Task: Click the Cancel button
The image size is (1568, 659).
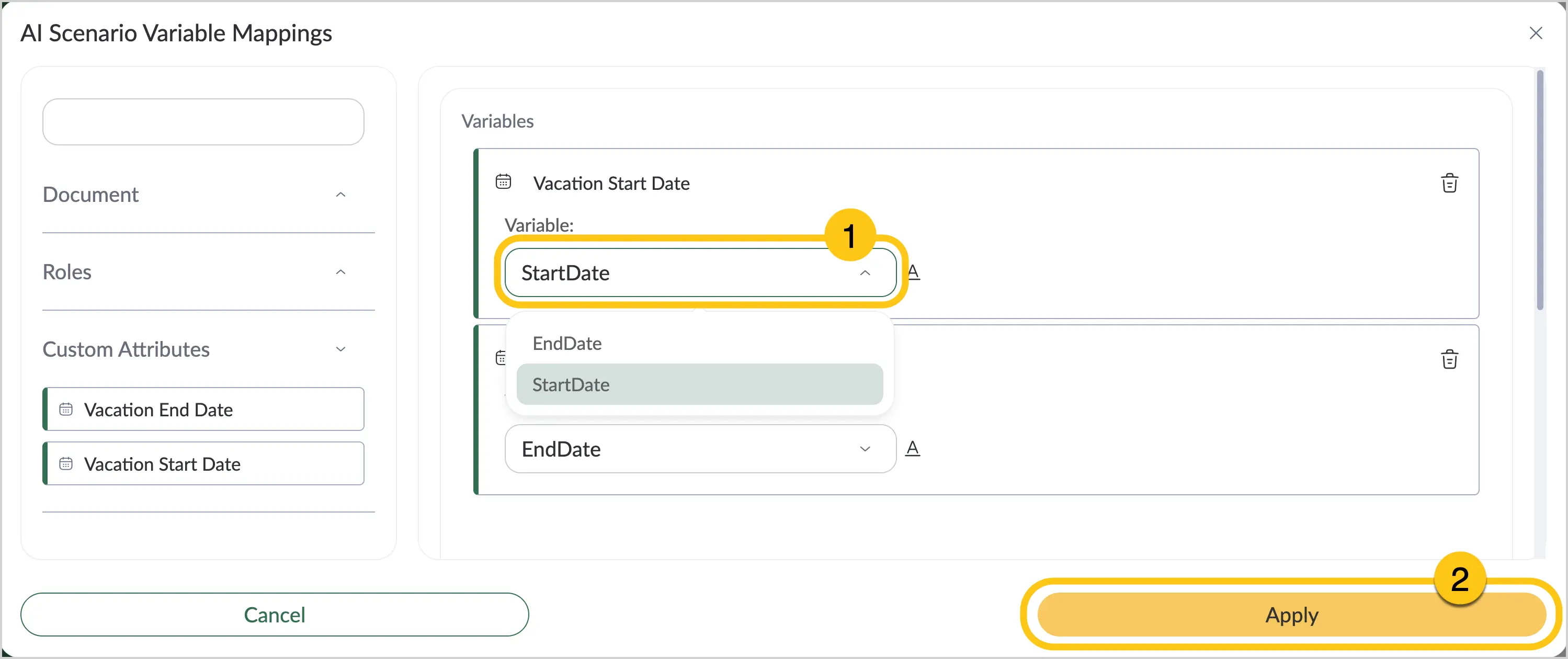Action: 275,615
